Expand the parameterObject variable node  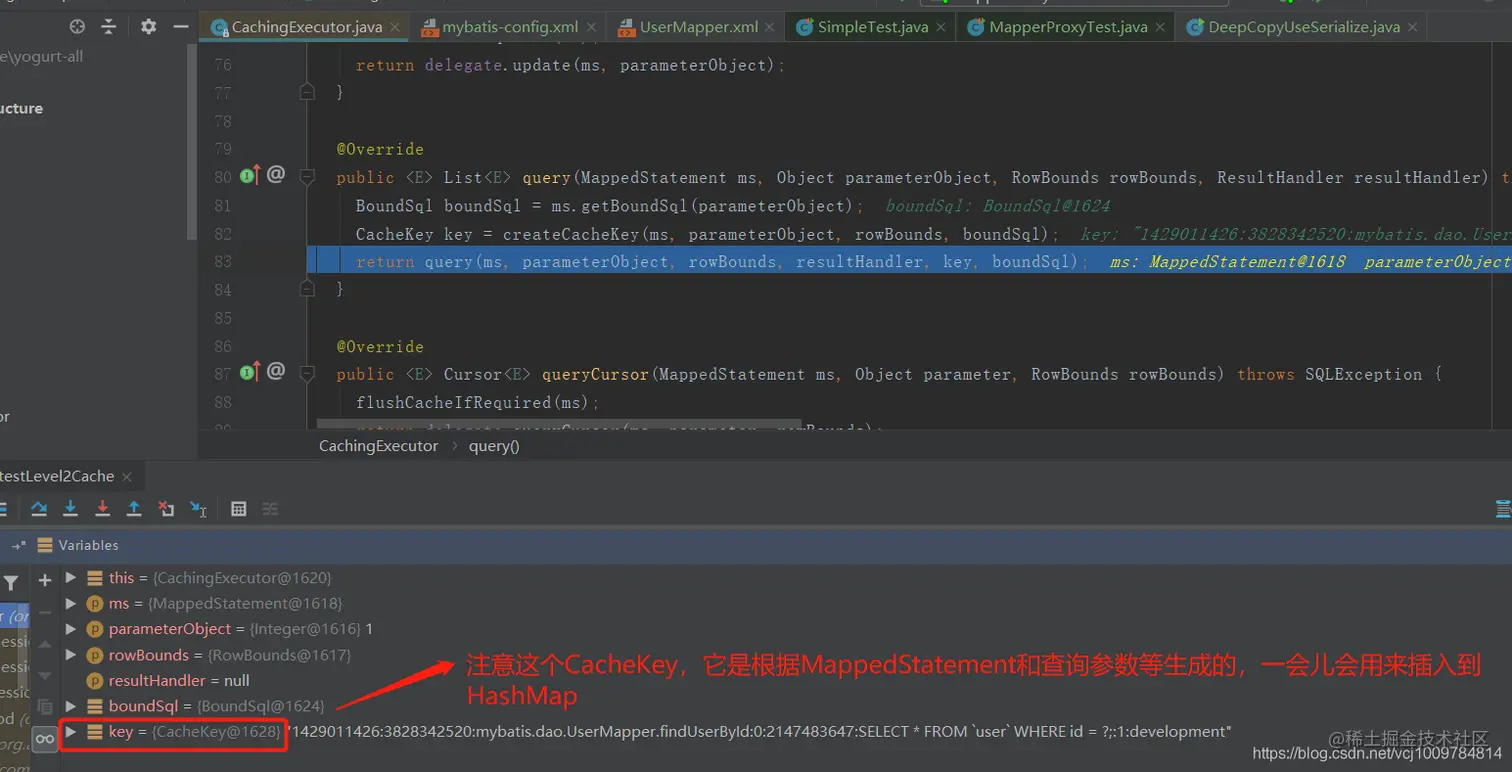[x=70, y=629]
